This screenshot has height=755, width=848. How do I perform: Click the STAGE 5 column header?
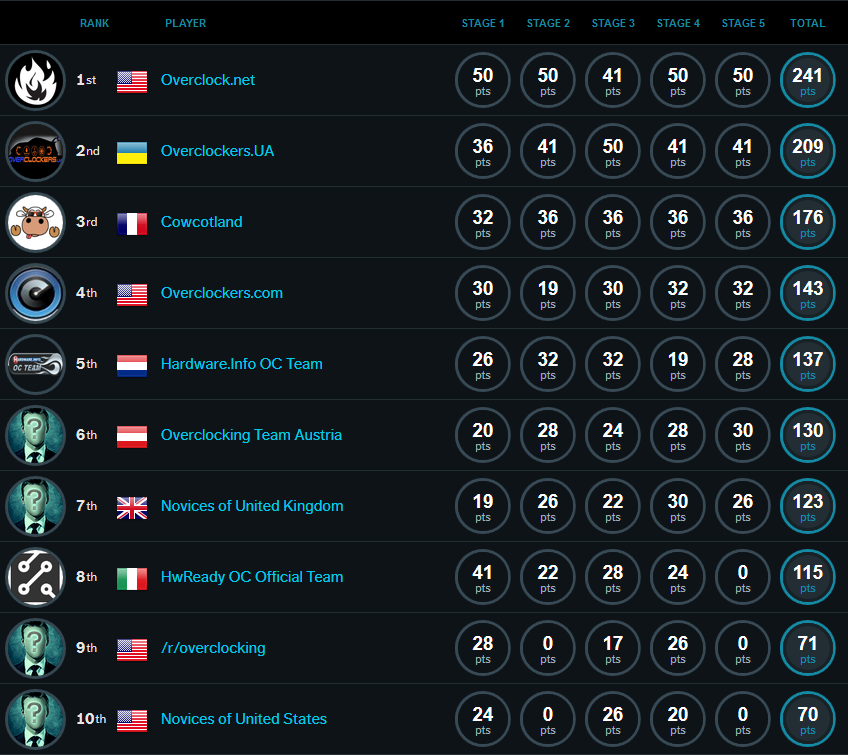(x=743, y=23)
